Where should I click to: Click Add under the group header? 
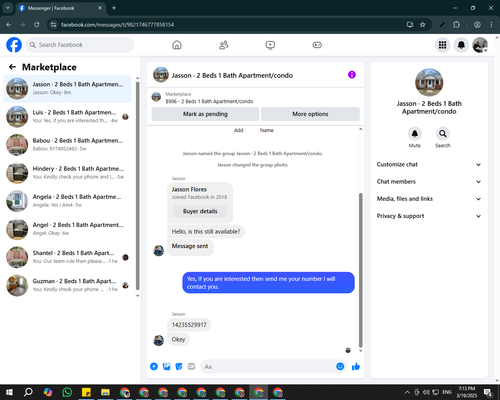click(239, 130)
